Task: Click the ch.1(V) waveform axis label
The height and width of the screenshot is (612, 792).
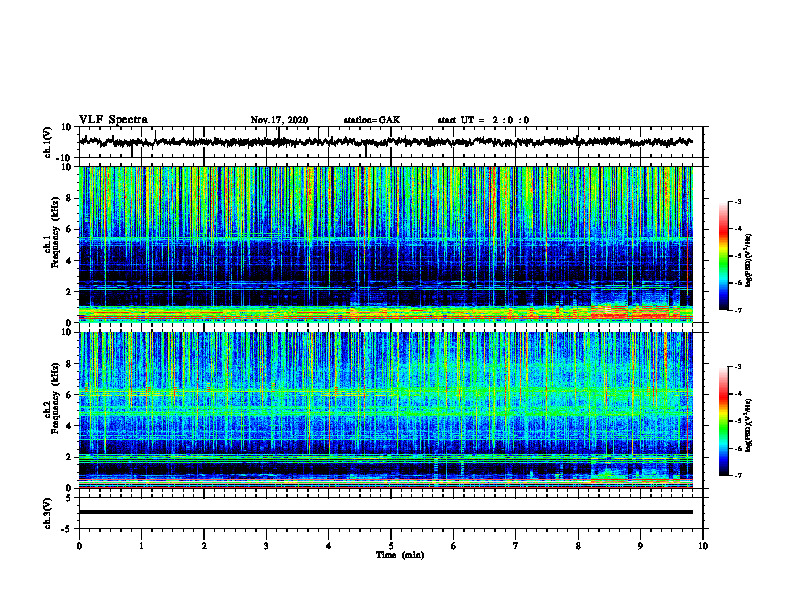Action: [48, 142]
